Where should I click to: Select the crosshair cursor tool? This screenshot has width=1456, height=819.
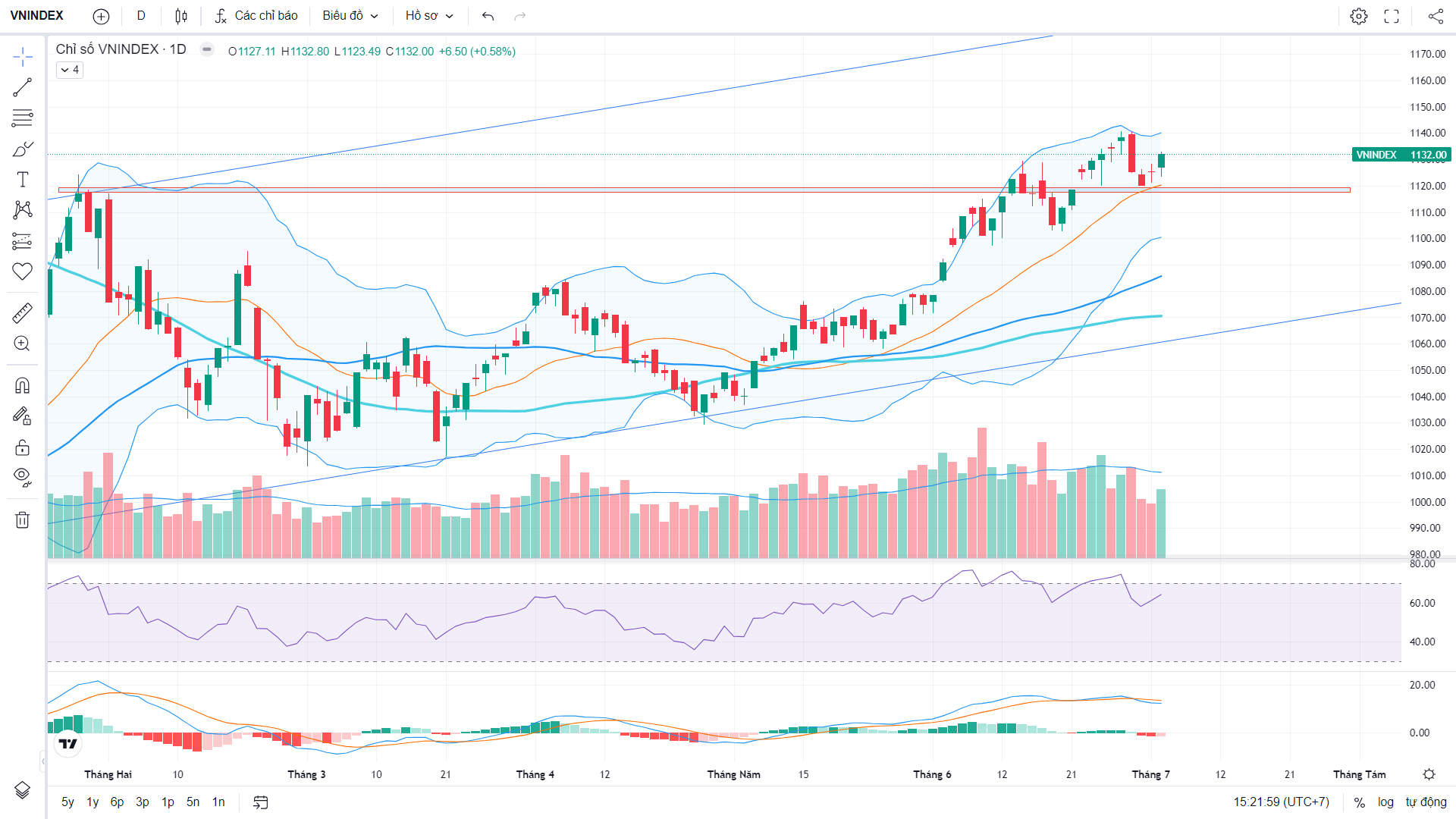(23, 57)
